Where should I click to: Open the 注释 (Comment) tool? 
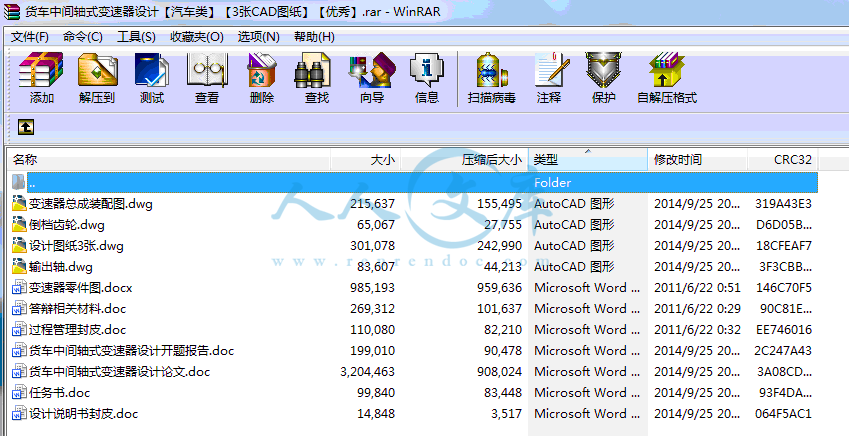pyautogui.click(x=552, y=70)
